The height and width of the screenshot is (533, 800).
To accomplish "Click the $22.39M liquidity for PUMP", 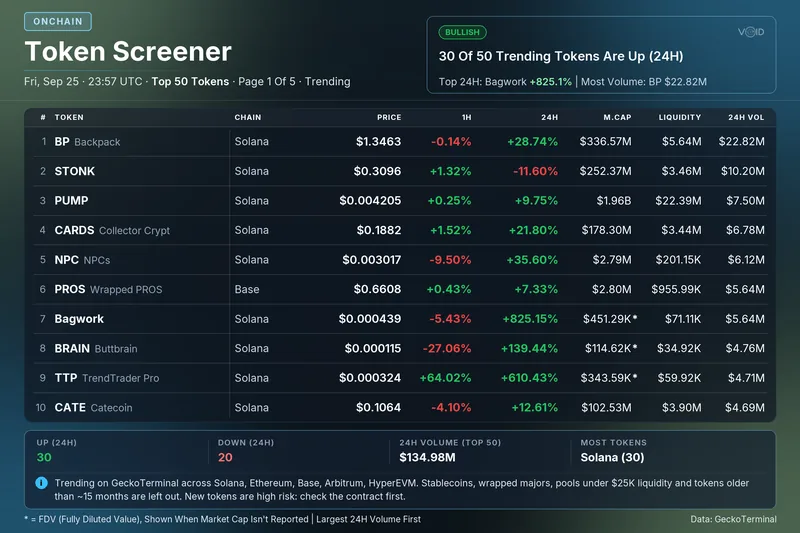I will tap(678, 201).
